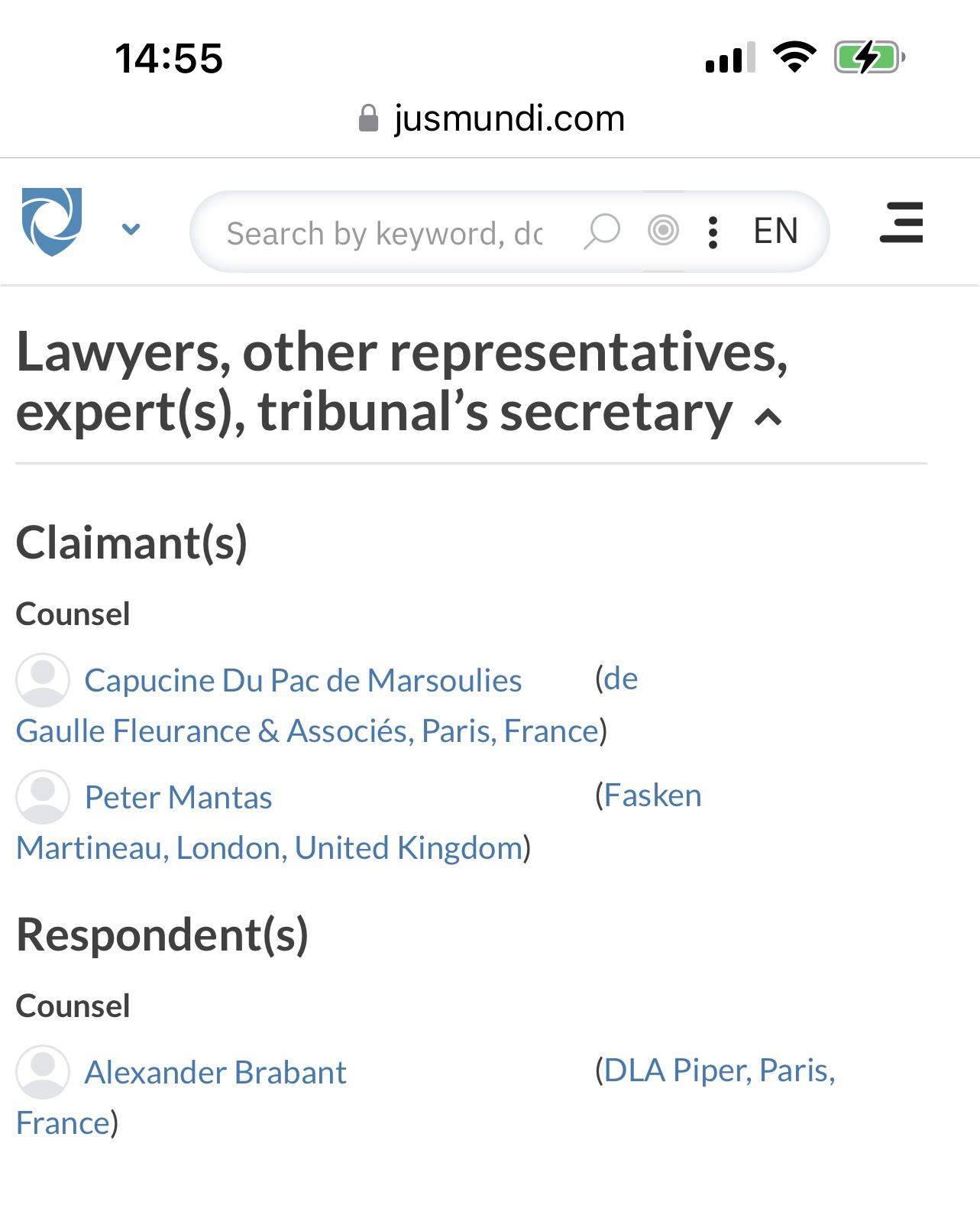Click the circular target icon in search bar
980x1205 pixels.
tap(663, 231)
